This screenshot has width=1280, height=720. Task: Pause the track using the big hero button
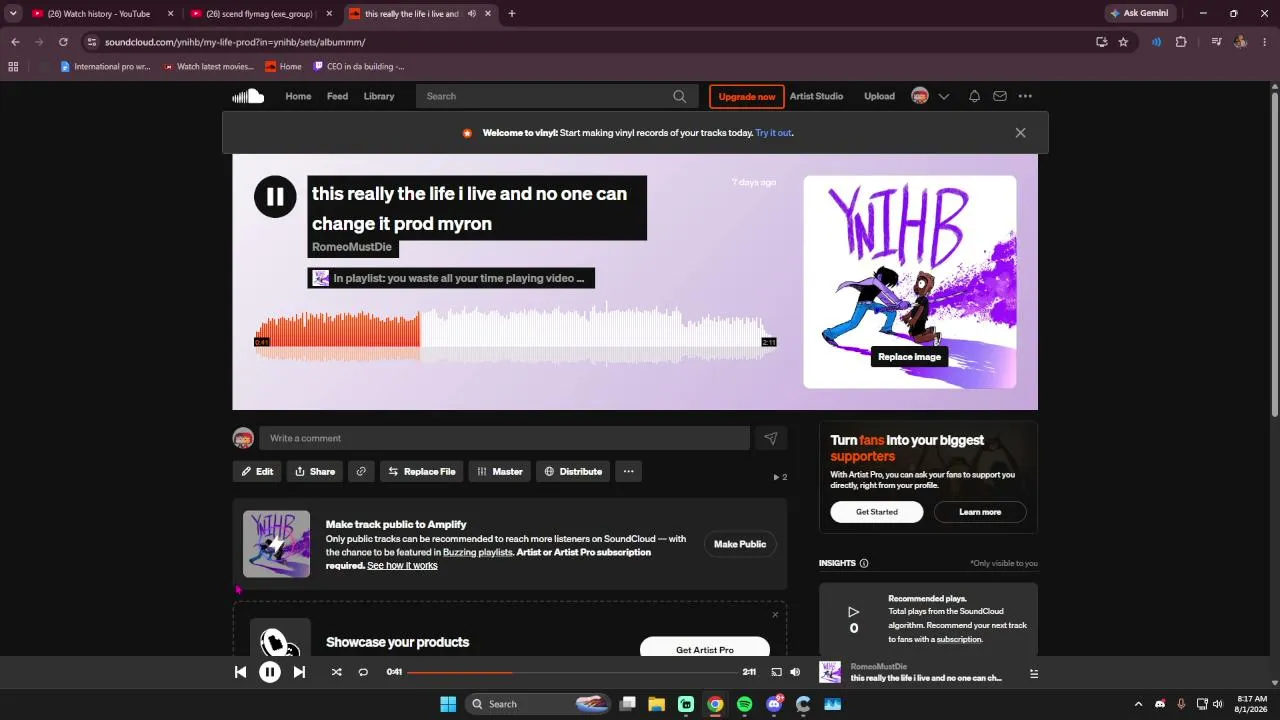[275, 197]
